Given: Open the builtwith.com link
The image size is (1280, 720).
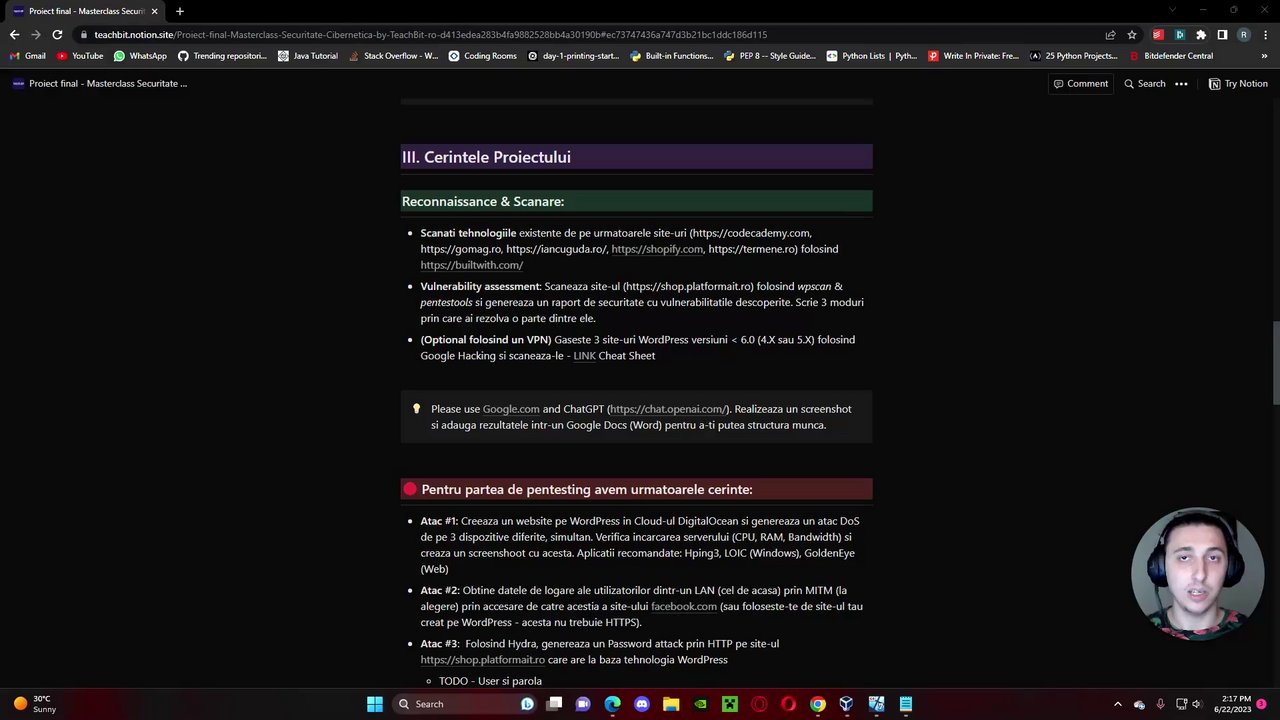Looking at the screenshot, I should [471, 265].
